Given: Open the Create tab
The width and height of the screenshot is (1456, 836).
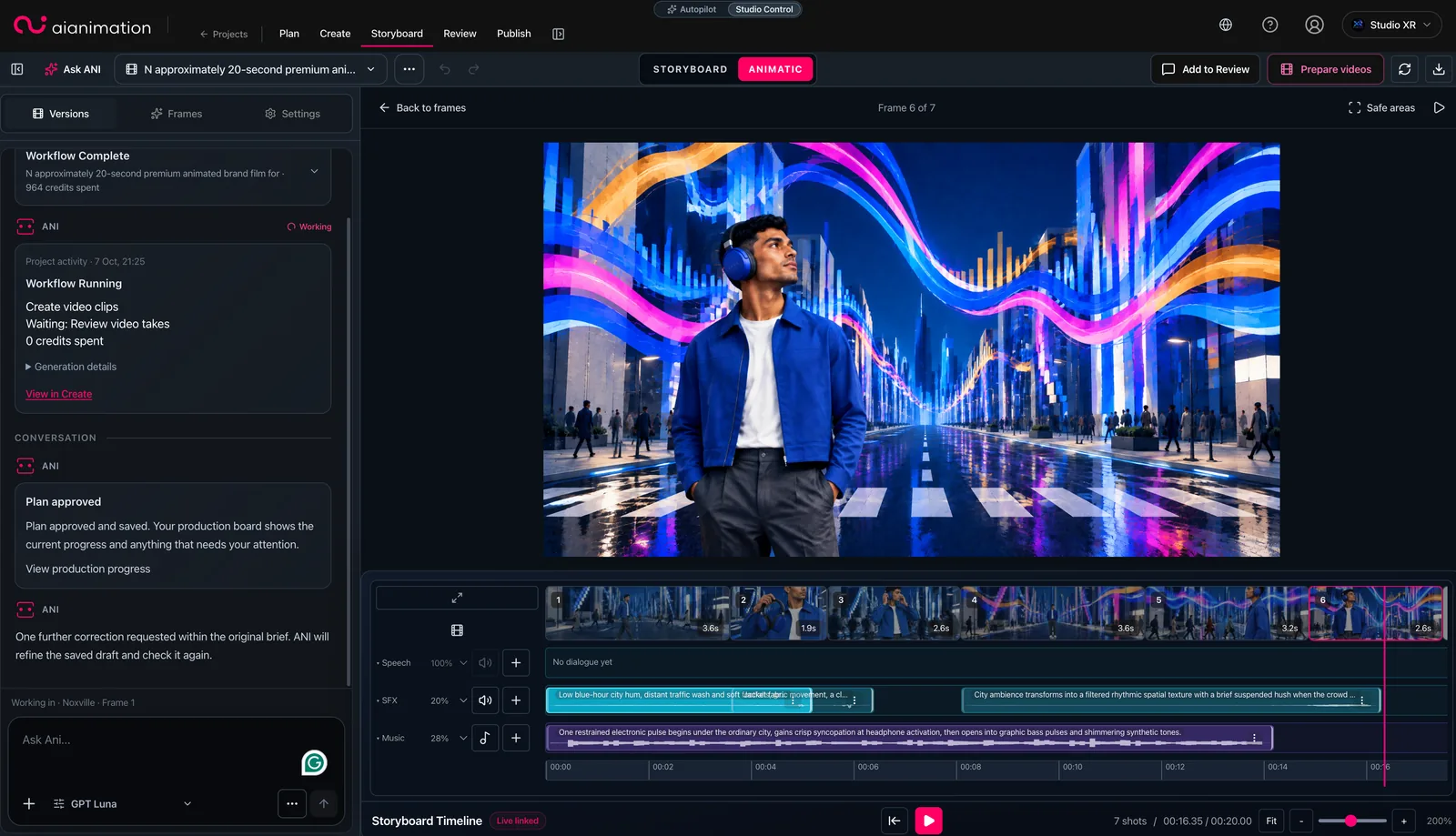Looking at the screenshot, I should click(x=335, y=34).
